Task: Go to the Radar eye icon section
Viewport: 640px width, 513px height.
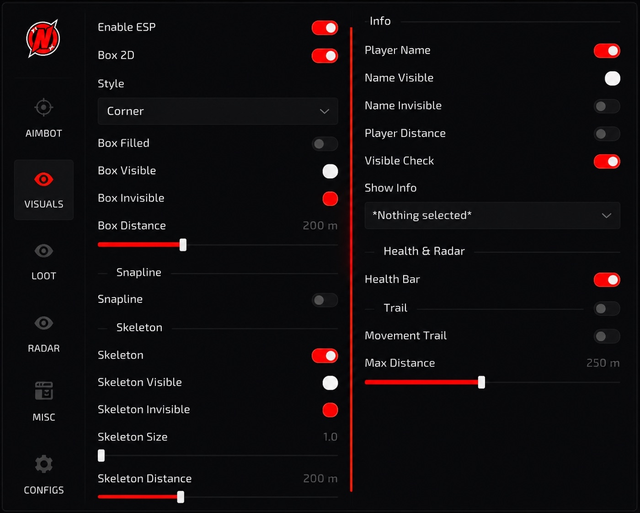Action: (44, 323)
